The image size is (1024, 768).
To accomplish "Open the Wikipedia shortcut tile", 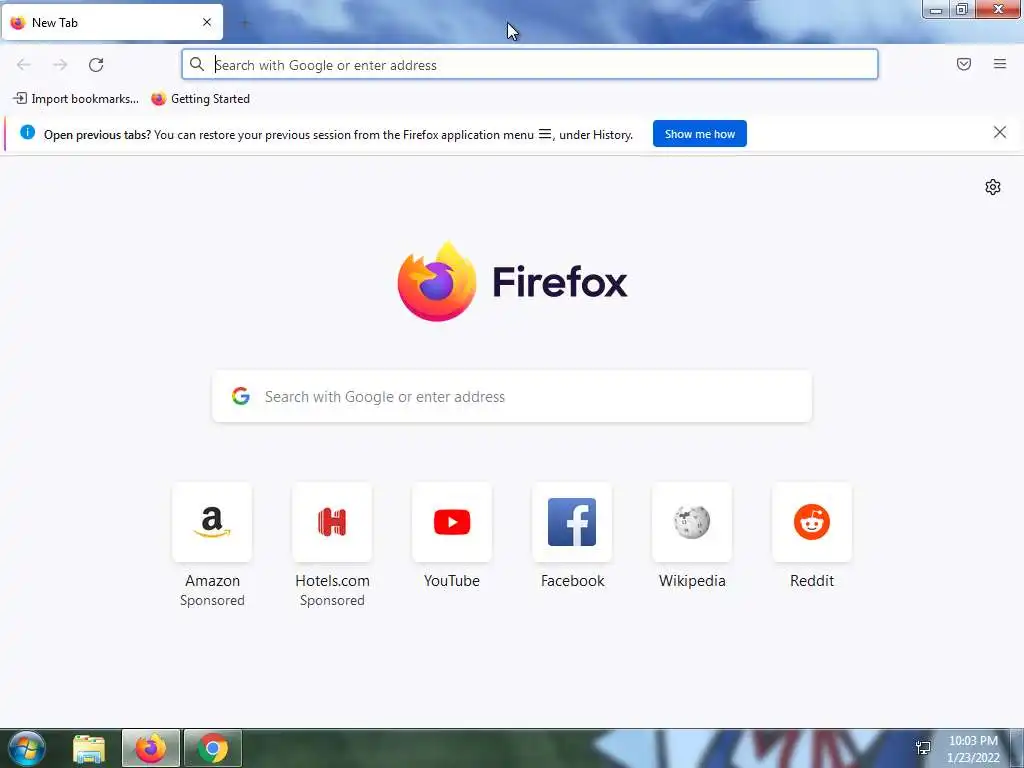I will 692,522.
